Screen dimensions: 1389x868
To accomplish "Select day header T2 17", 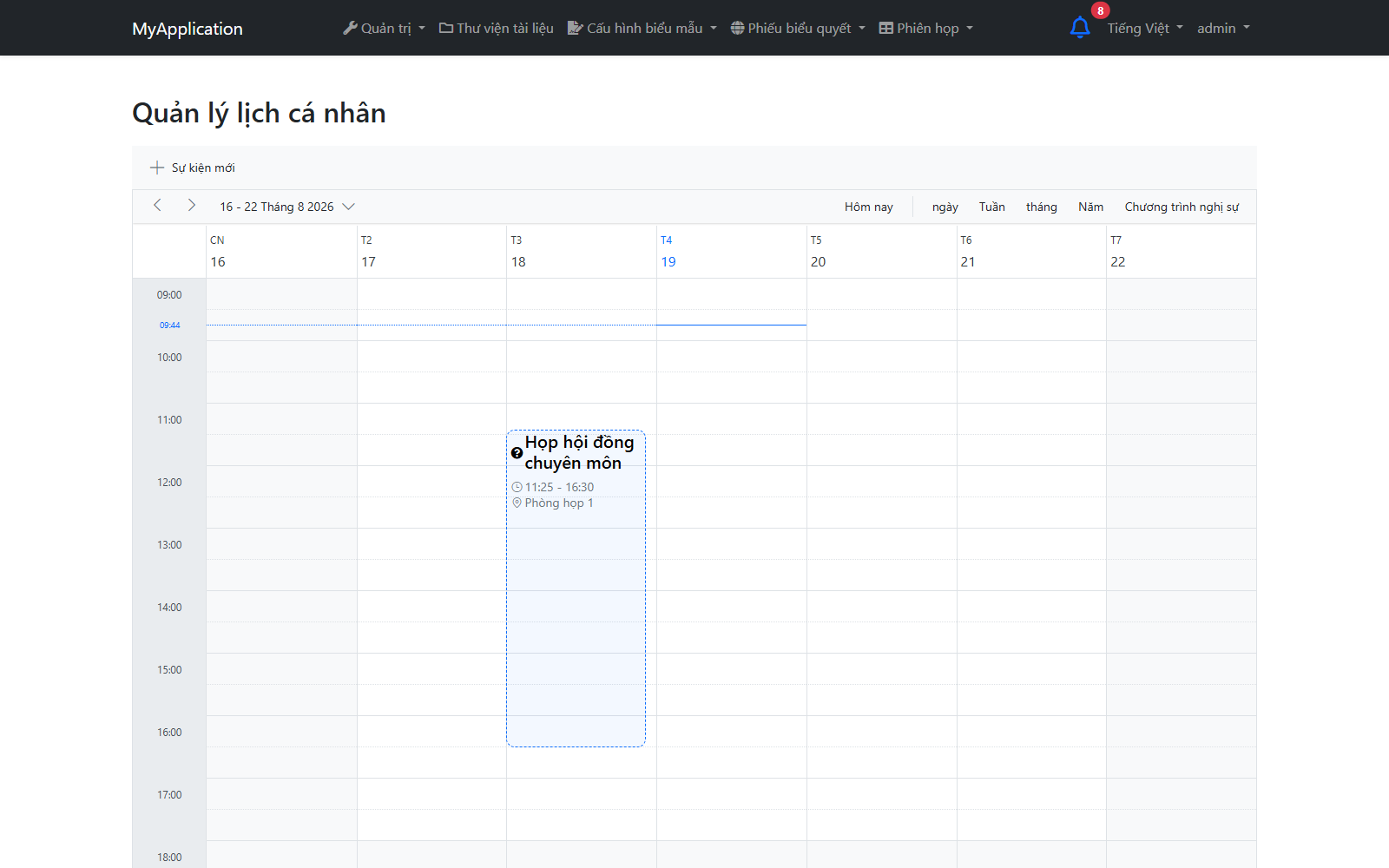I will coord(431,252).
